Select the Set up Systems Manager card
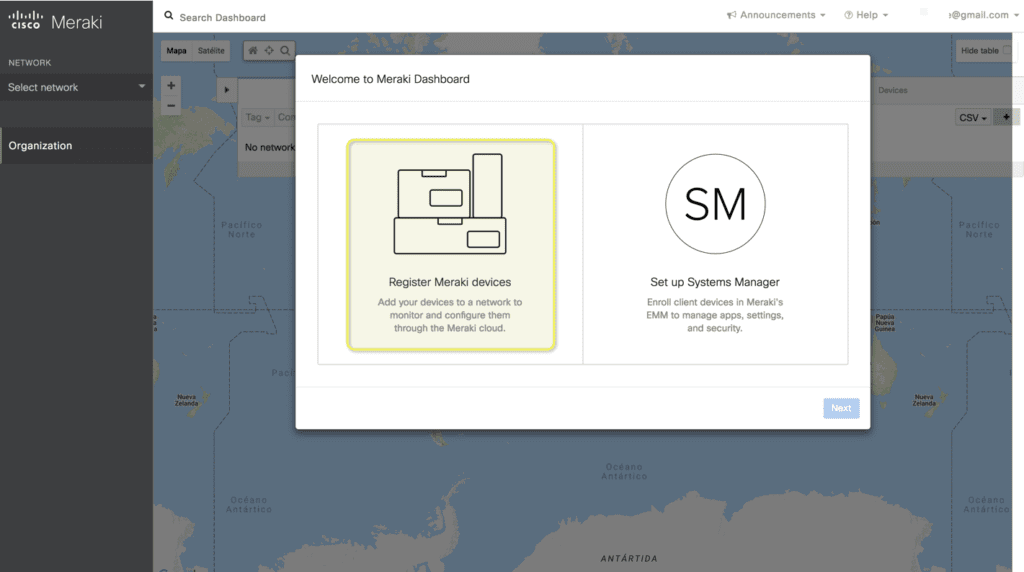Screen dimensions: 1024x572 [715, 244]
